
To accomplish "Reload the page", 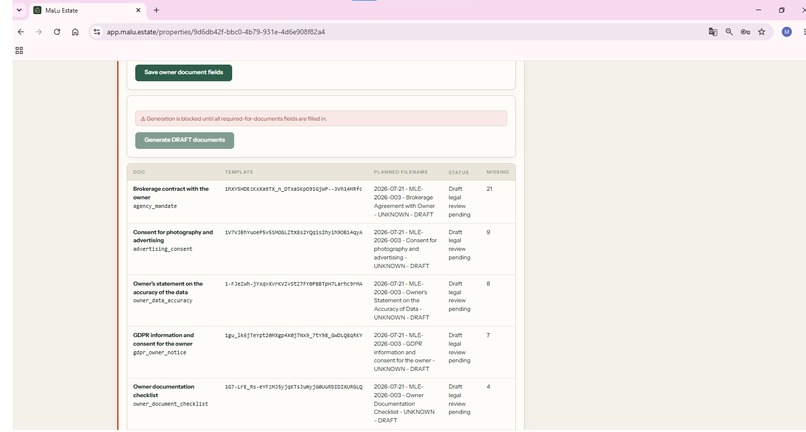I will click(57, 32).
